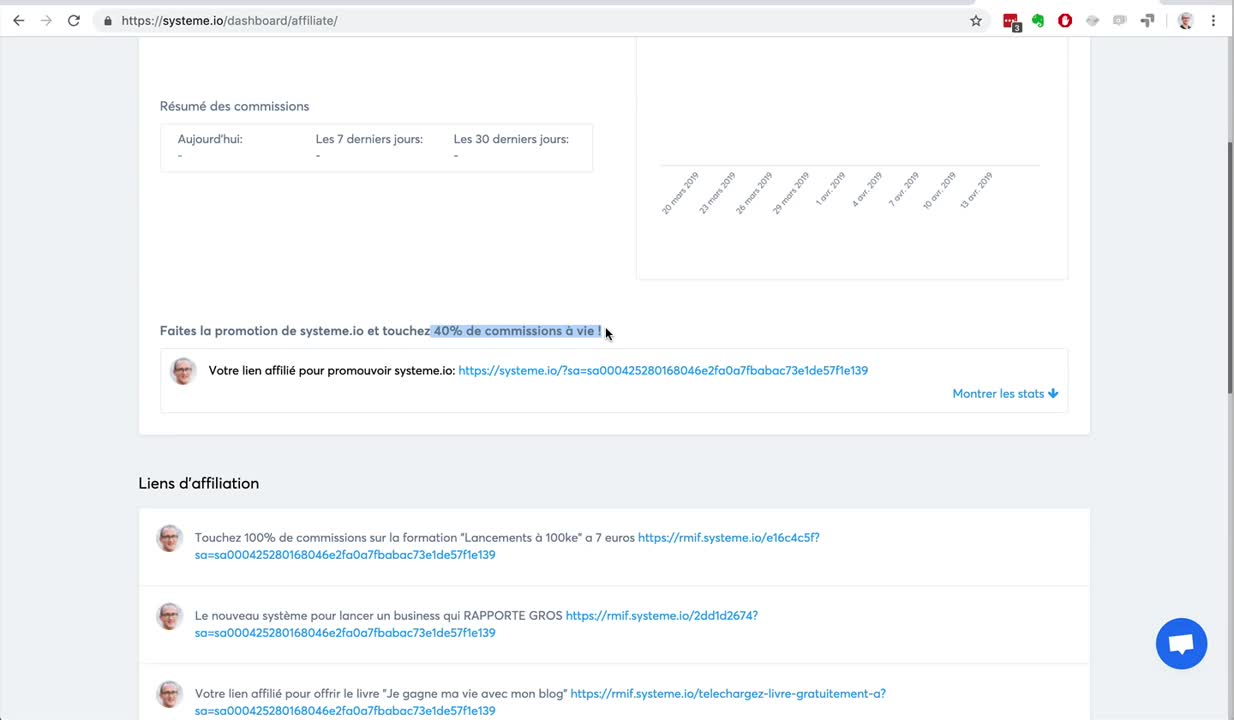Open the green Evernote extension icon
Viewport: 1234px width, 720px height.
tap(1038, 20)
